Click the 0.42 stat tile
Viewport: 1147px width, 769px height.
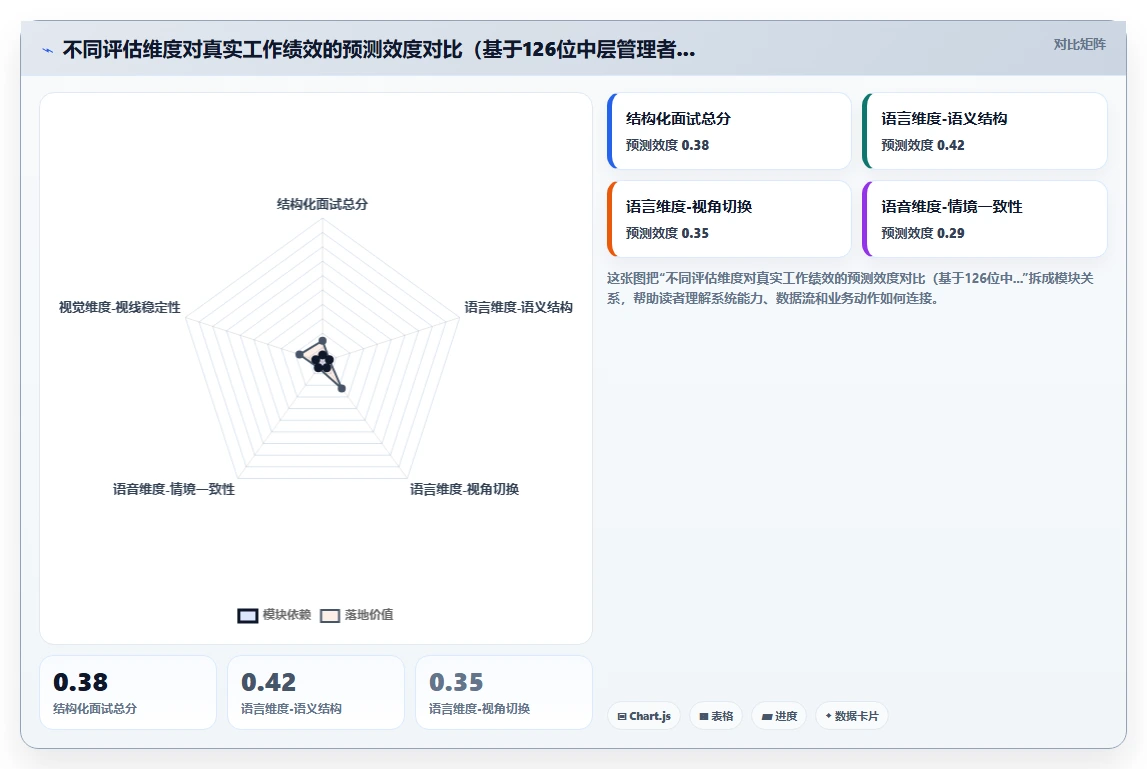[316, 692]
